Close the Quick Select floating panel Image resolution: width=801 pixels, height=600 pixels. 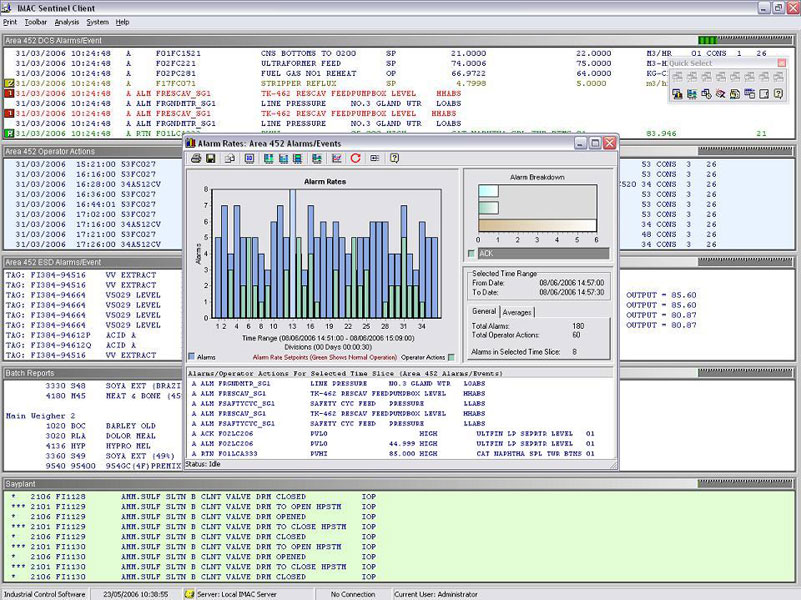tap(780, 63)
